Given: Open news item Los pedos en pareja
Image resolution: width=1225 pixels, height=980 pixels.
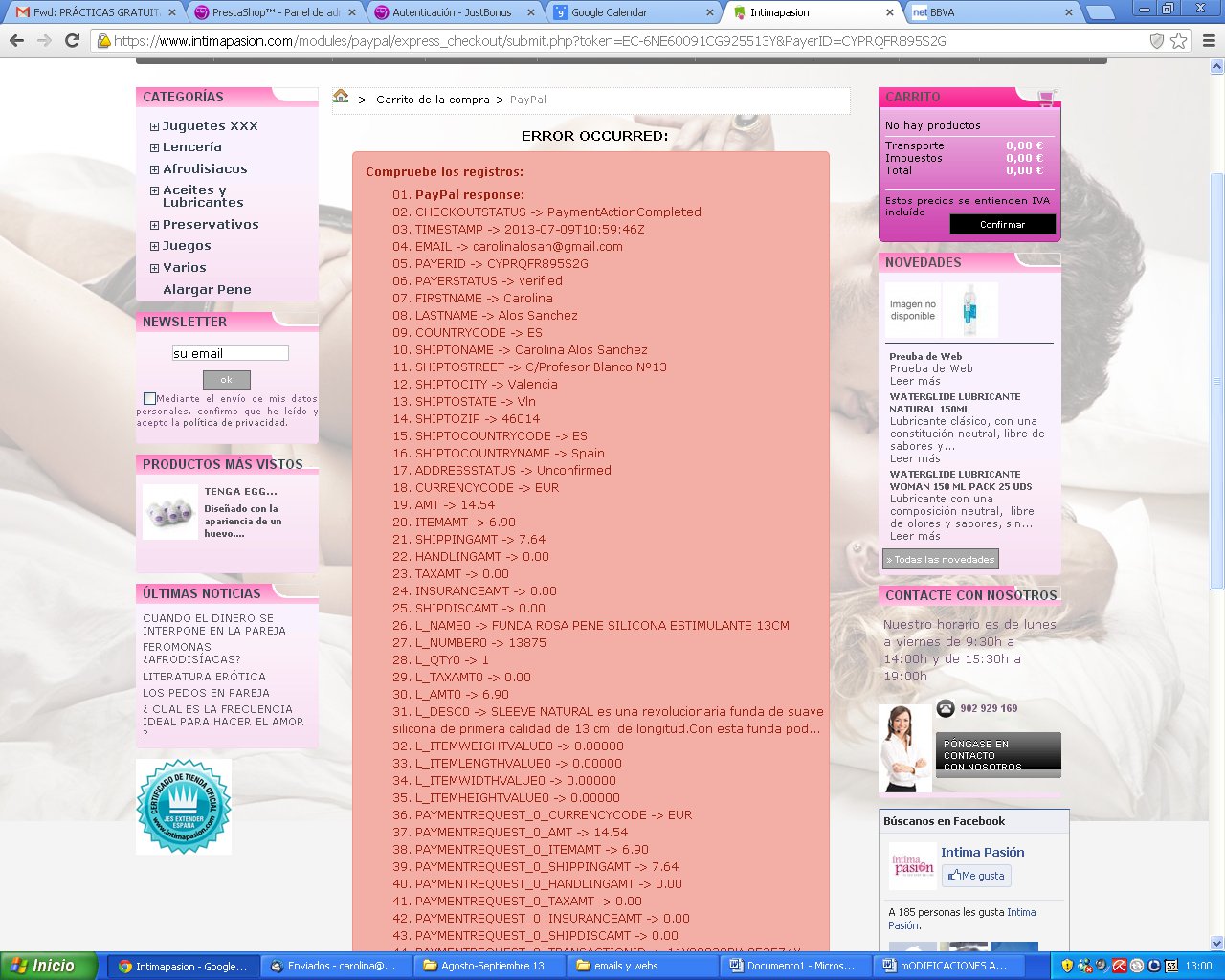Looking at the screenshot, I should tap(206, 693).
